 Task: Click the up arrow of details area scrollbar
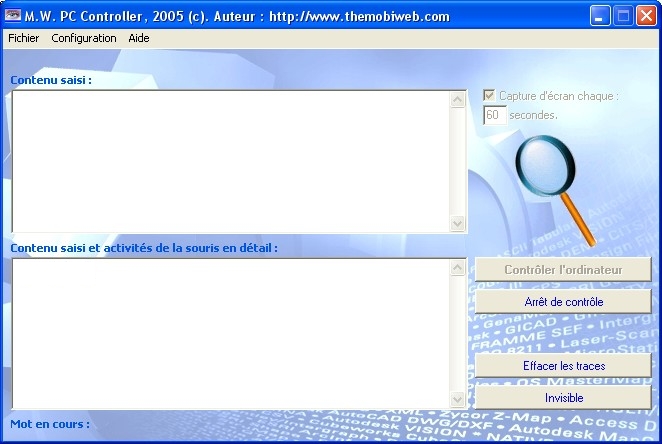[458, 267]
